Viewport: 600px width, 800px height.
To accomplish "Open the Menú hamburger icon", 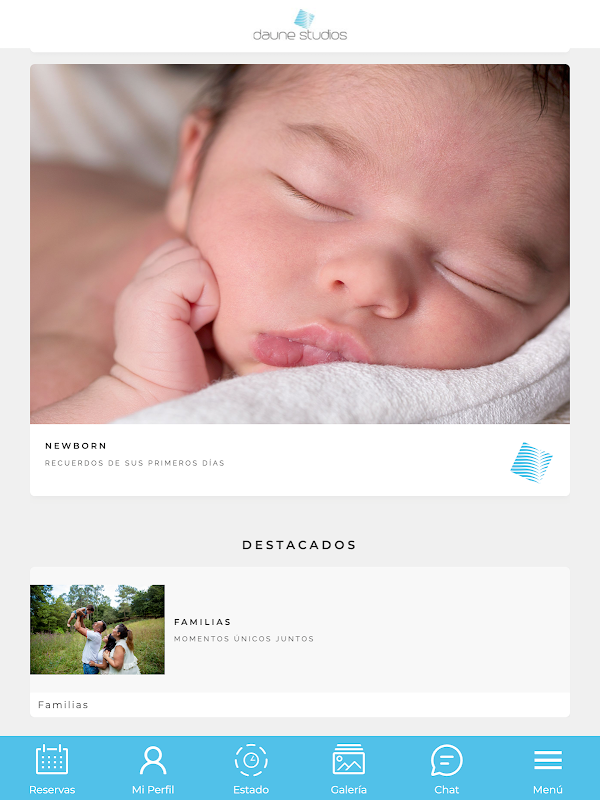I will coord(548,760).
